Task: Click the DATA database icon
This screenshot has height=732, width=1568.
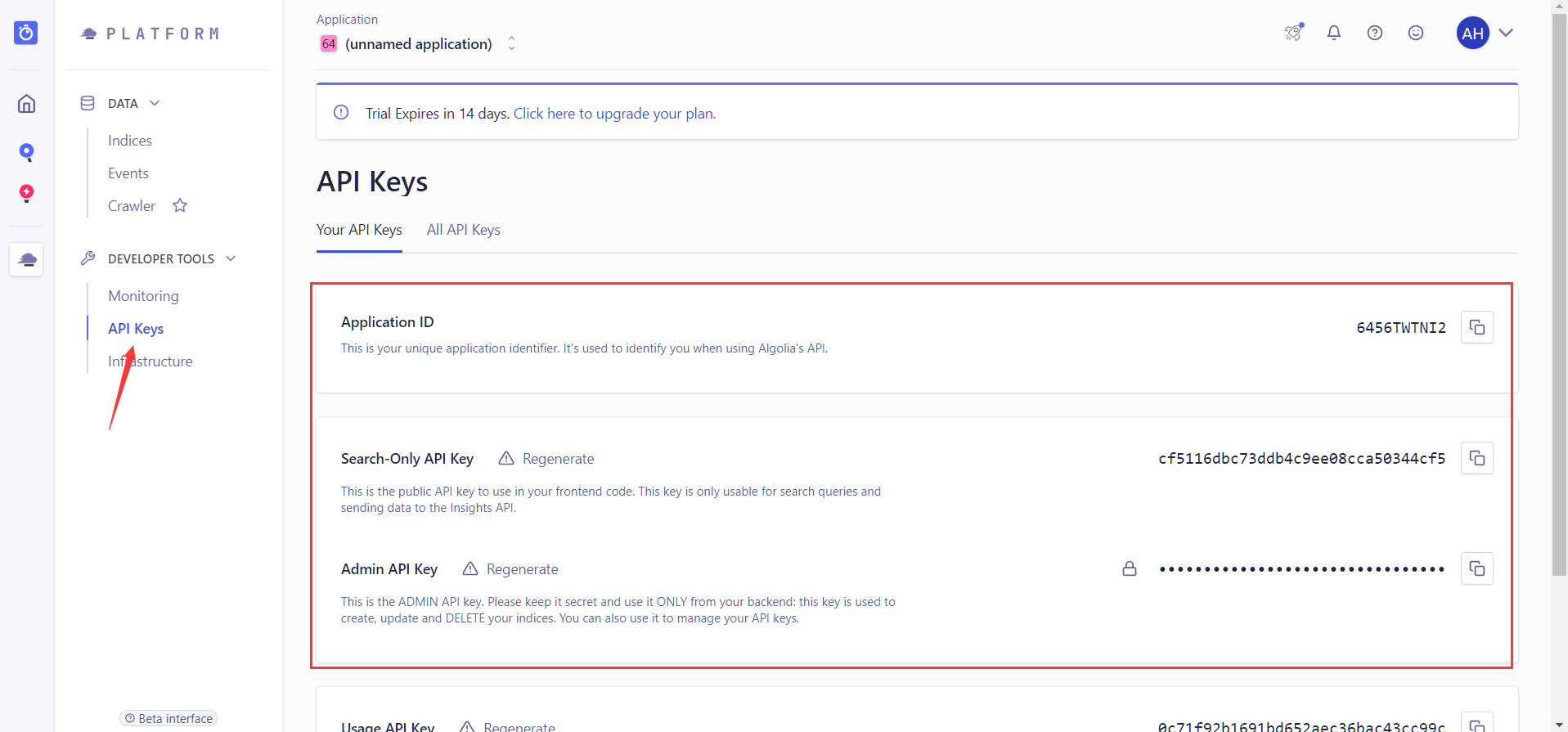Action: (x=88, y=103)
